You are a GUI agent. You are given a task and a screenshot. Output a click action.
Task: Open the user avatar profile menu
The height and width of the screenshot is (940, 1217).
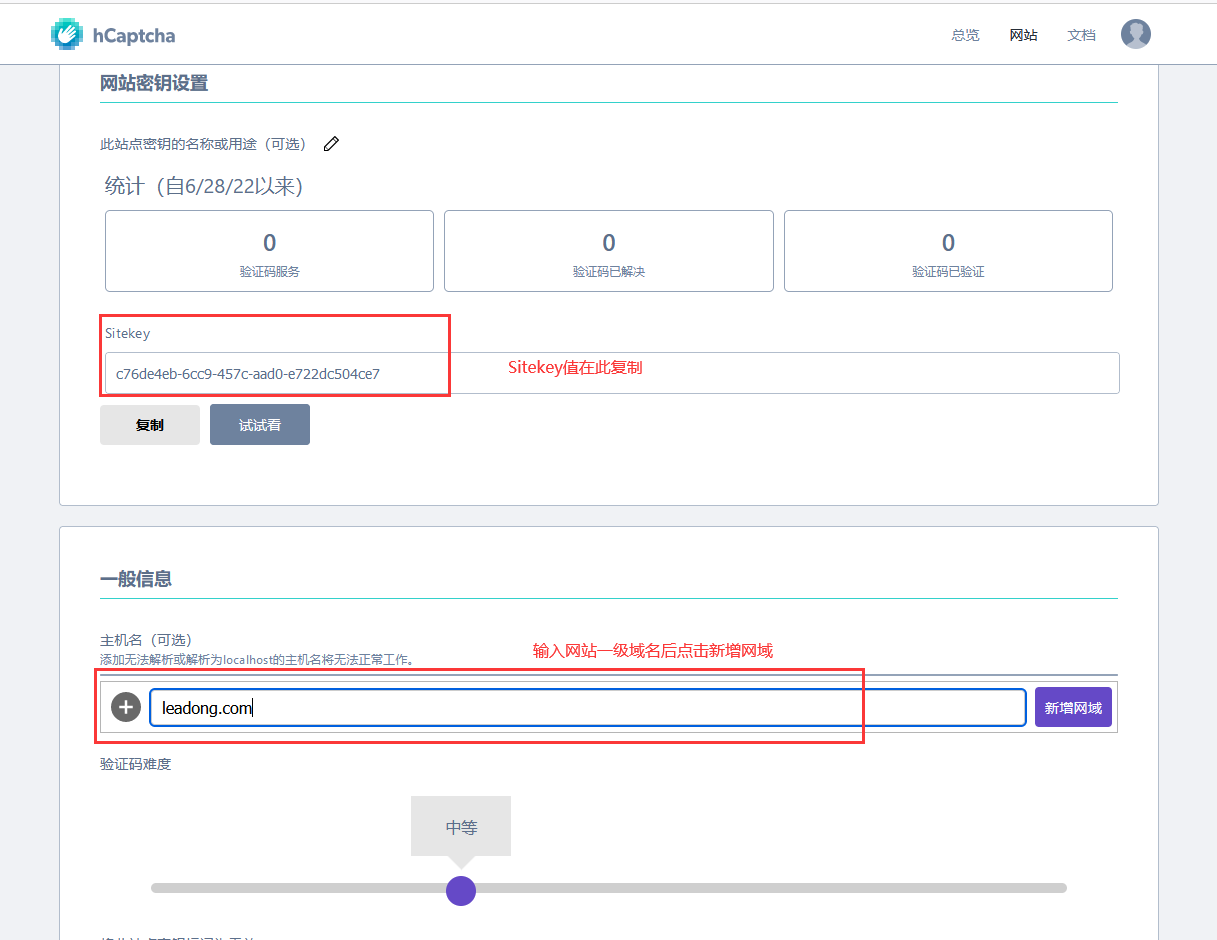tap(1135, 34)
